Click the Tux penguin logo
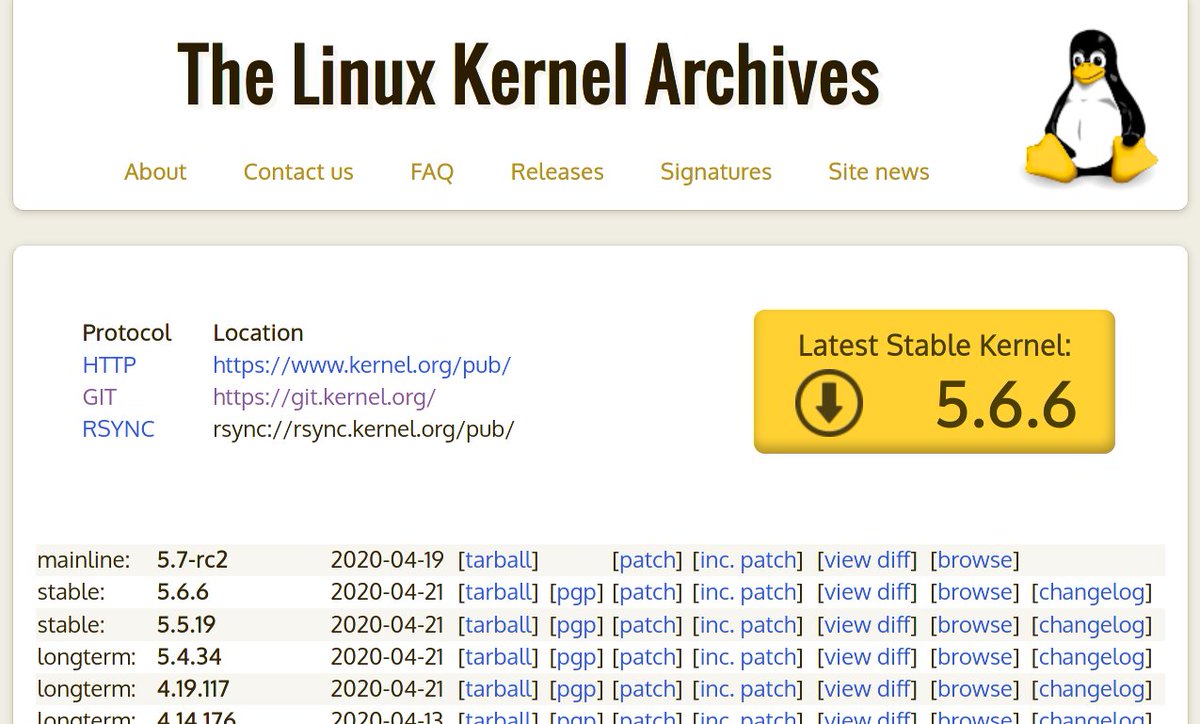 click(x=1091, y=109)
